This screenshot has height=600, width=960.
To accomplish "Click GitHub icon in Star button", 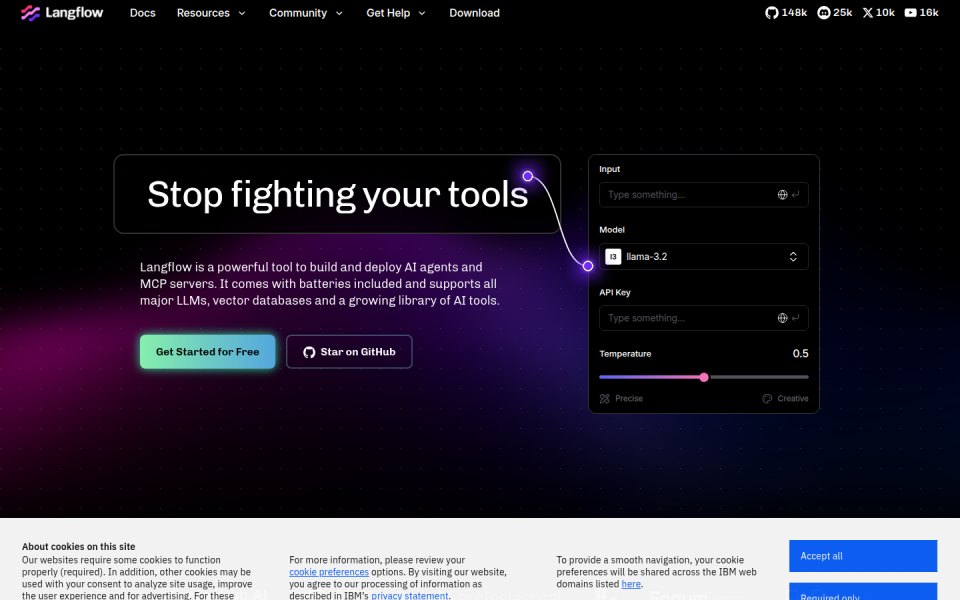I will click(309, 352).
